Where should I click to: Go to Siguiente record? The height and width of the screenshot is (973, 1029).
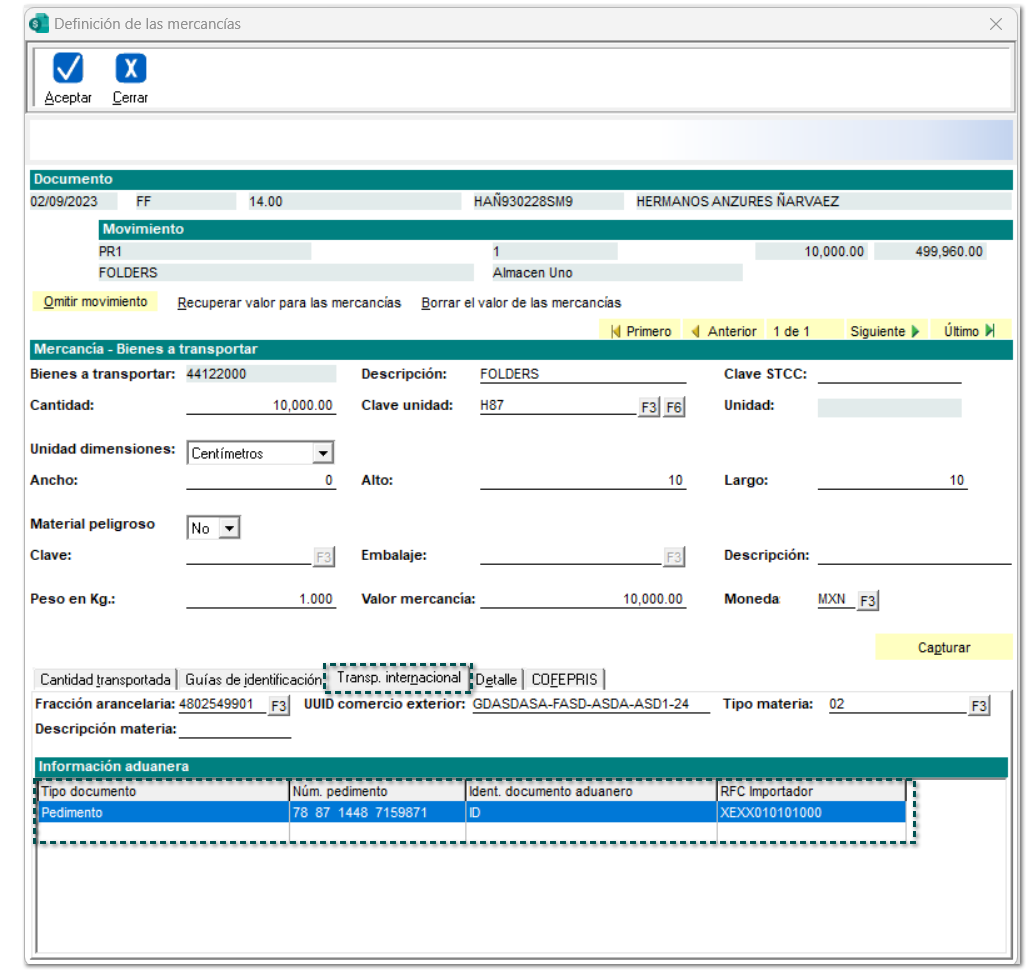click(884, 331)
